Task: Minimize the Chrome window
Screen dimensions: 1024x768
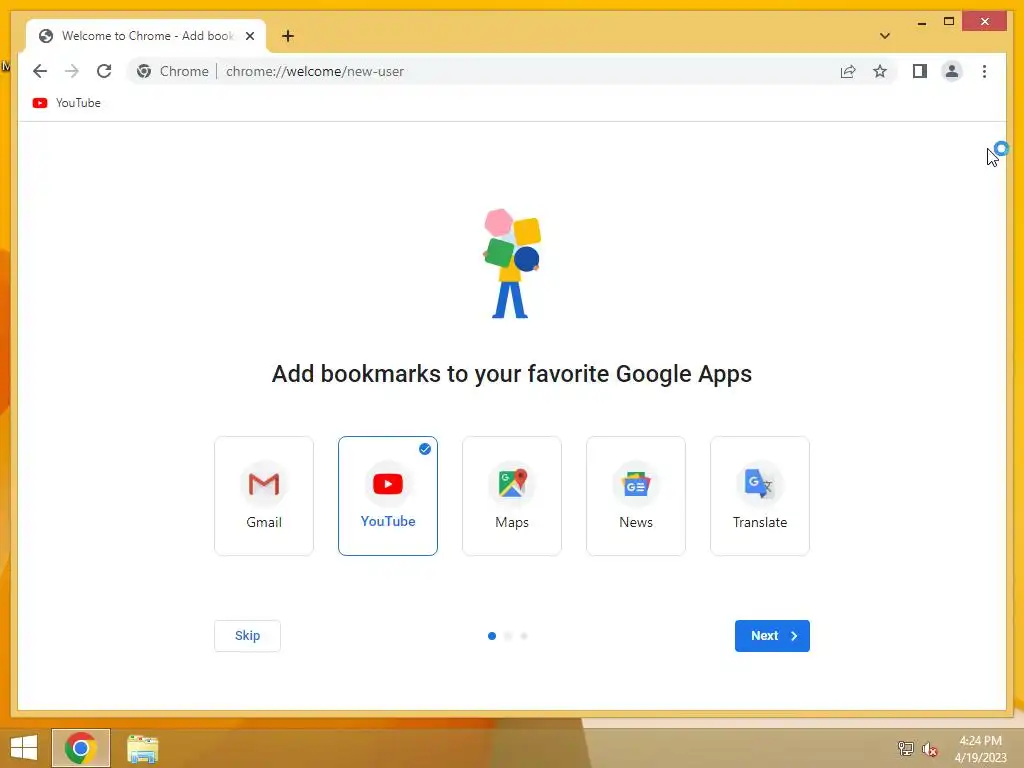Action: (x=921, y=22)
